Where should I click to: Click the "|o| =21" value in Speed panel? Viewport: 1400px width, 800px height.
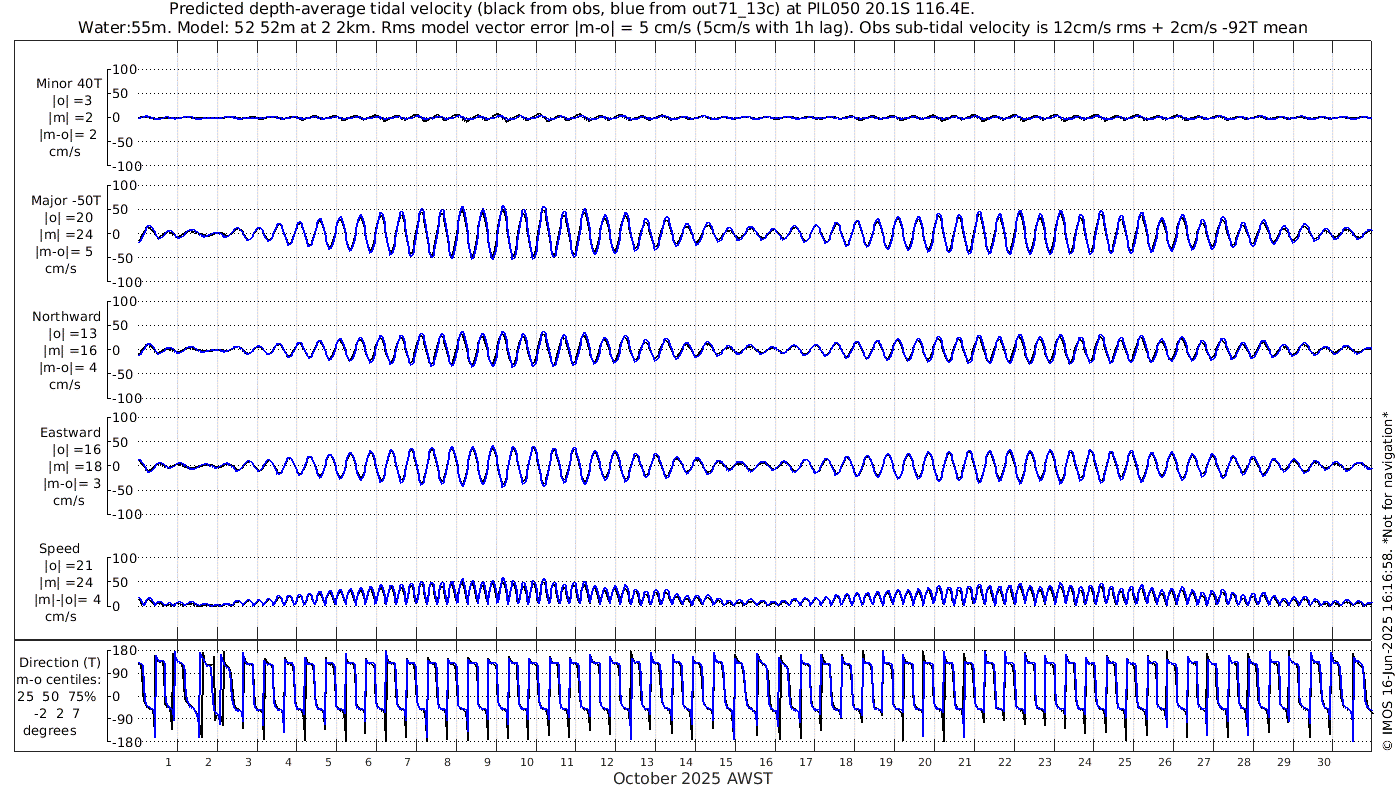click(x=68, y=565)
